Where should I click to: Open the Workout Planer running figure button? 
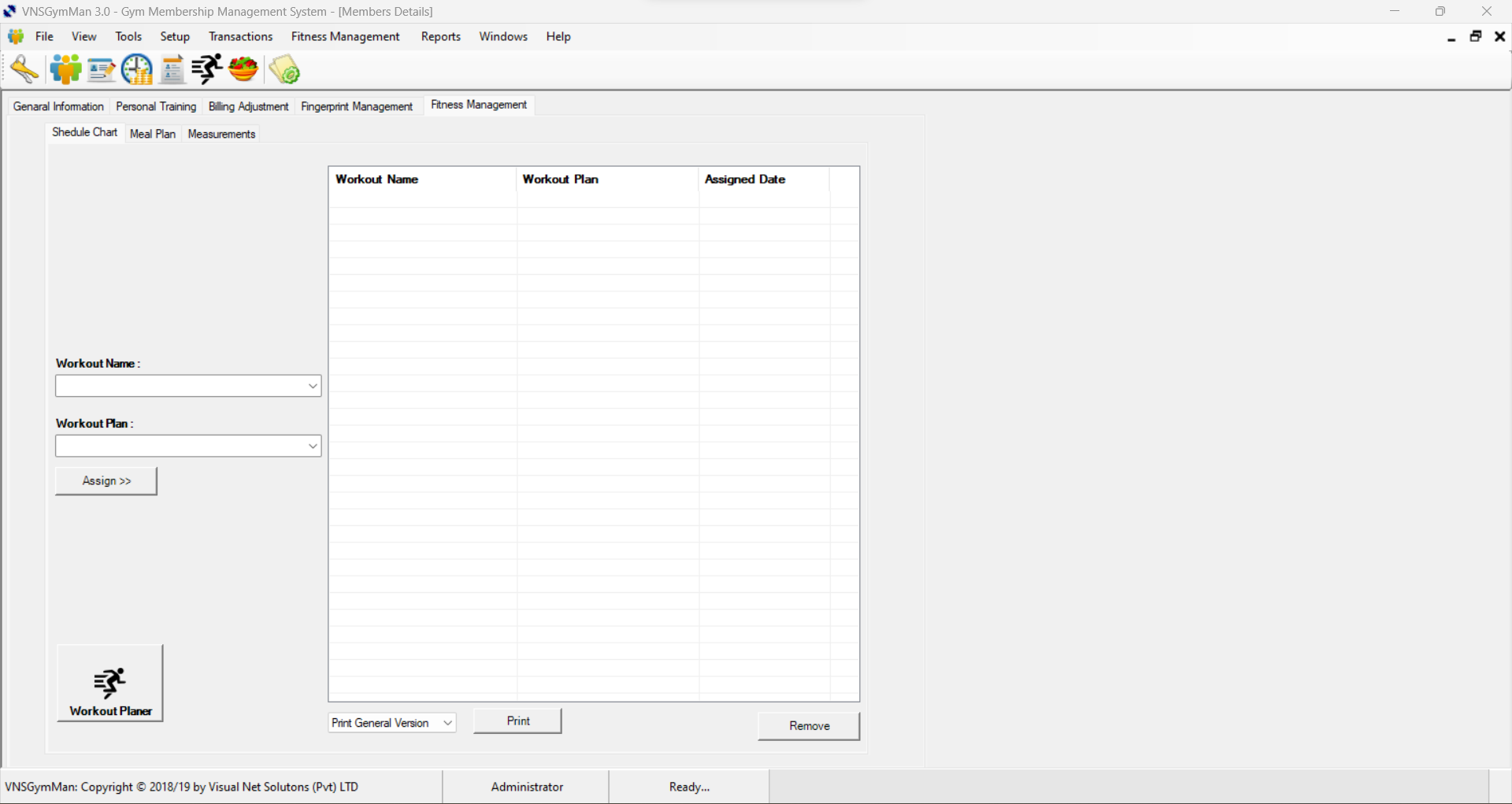pos(110,683)
